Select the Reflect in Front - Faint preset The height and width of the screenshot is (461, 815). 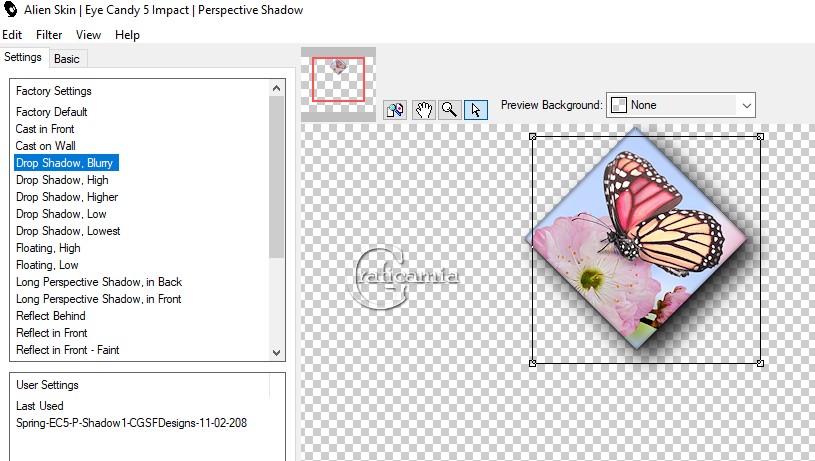[x=68, y=350]
